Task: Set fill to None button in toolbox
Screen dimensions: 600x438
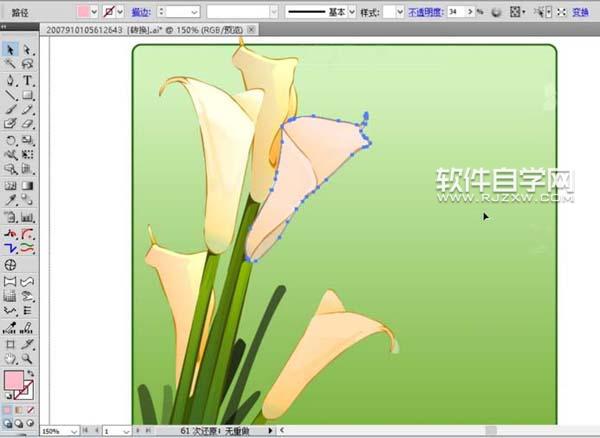Action: 30,410
